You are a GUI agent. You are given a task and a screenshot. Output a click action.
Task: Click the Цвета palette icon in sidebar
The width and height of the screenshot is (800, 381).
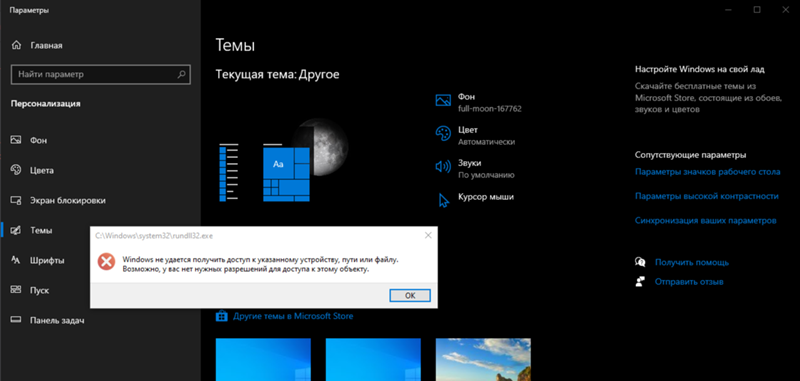click(x=16, y=170)
